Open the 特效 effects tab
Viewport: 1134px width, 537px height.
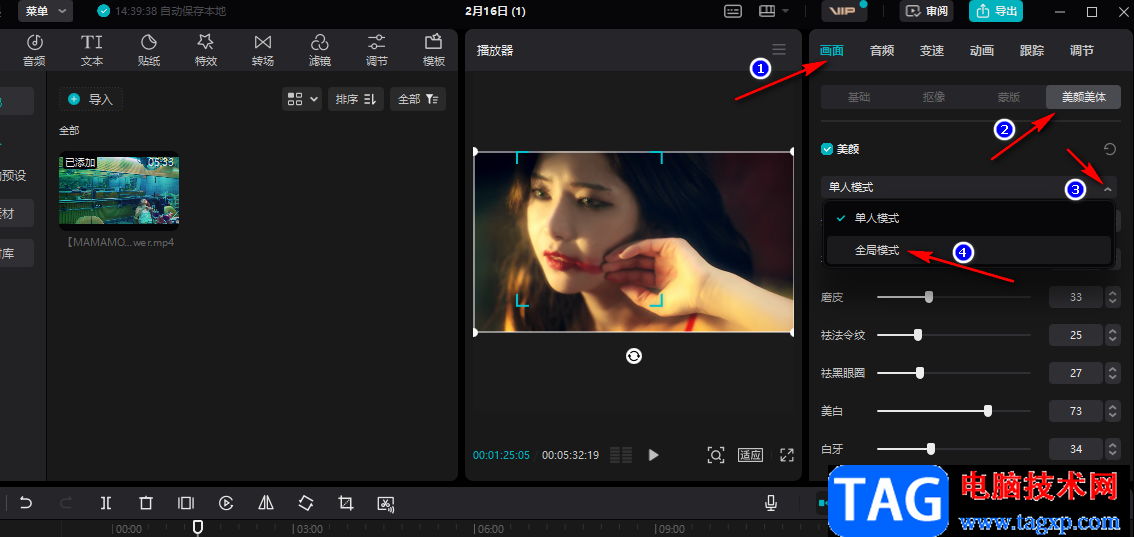coord(205,50)
